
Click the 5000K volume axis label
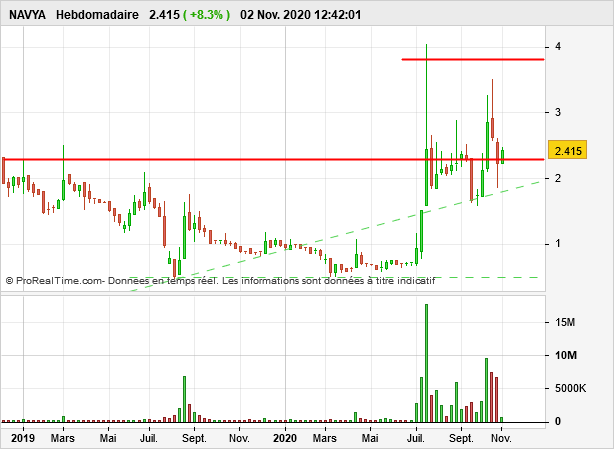(x=571, y=388)
